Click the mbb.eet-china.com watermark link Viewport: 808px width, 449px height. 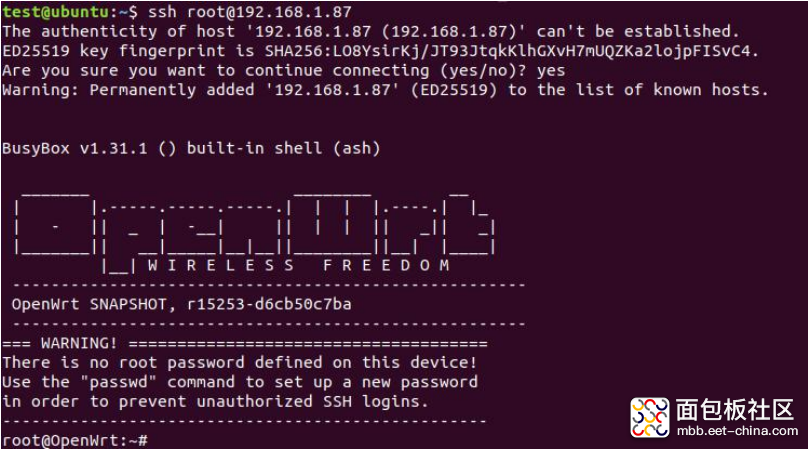[x=737, y=431]
